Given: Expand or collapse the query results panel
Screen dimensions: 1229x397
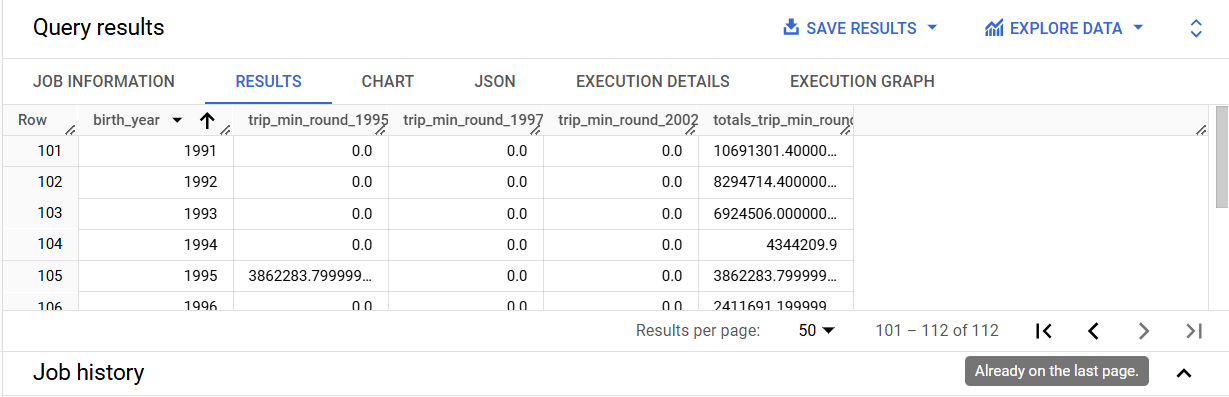Looking at the screenshot, I should click(1196, 29).
